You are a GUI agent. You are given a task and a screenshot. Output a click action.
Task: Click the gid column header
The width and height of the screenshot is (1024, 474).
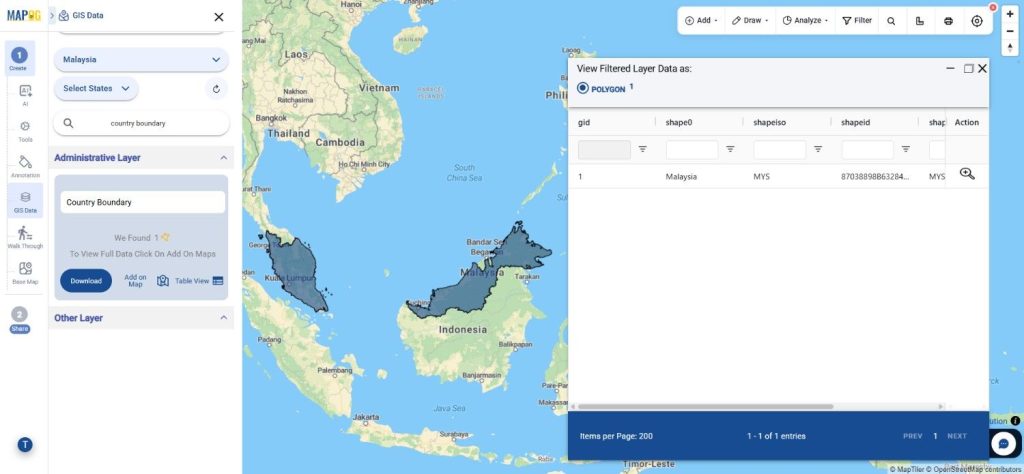(x=584, y=122)
